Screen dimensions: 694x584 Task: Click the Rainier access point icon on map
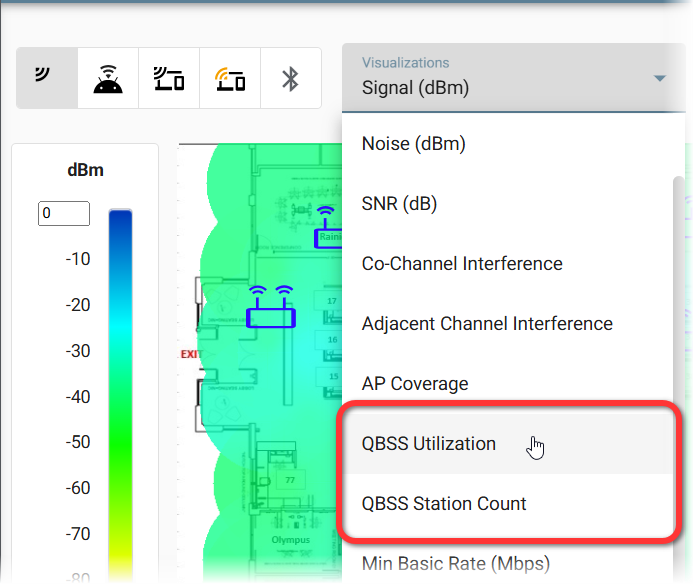pyautogui.click(x=327, y=229)
